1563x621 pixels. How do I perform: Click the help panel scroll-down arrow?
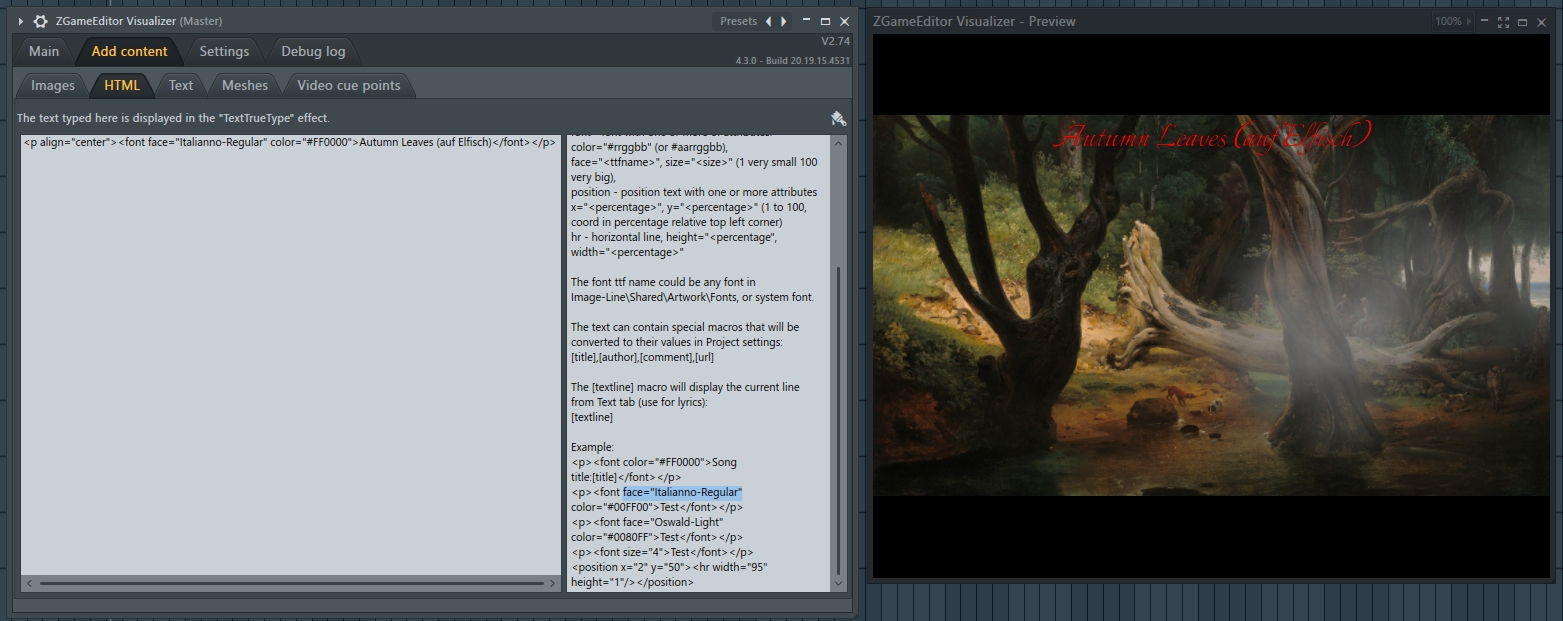pyautogui.click(x=839, y=583)
